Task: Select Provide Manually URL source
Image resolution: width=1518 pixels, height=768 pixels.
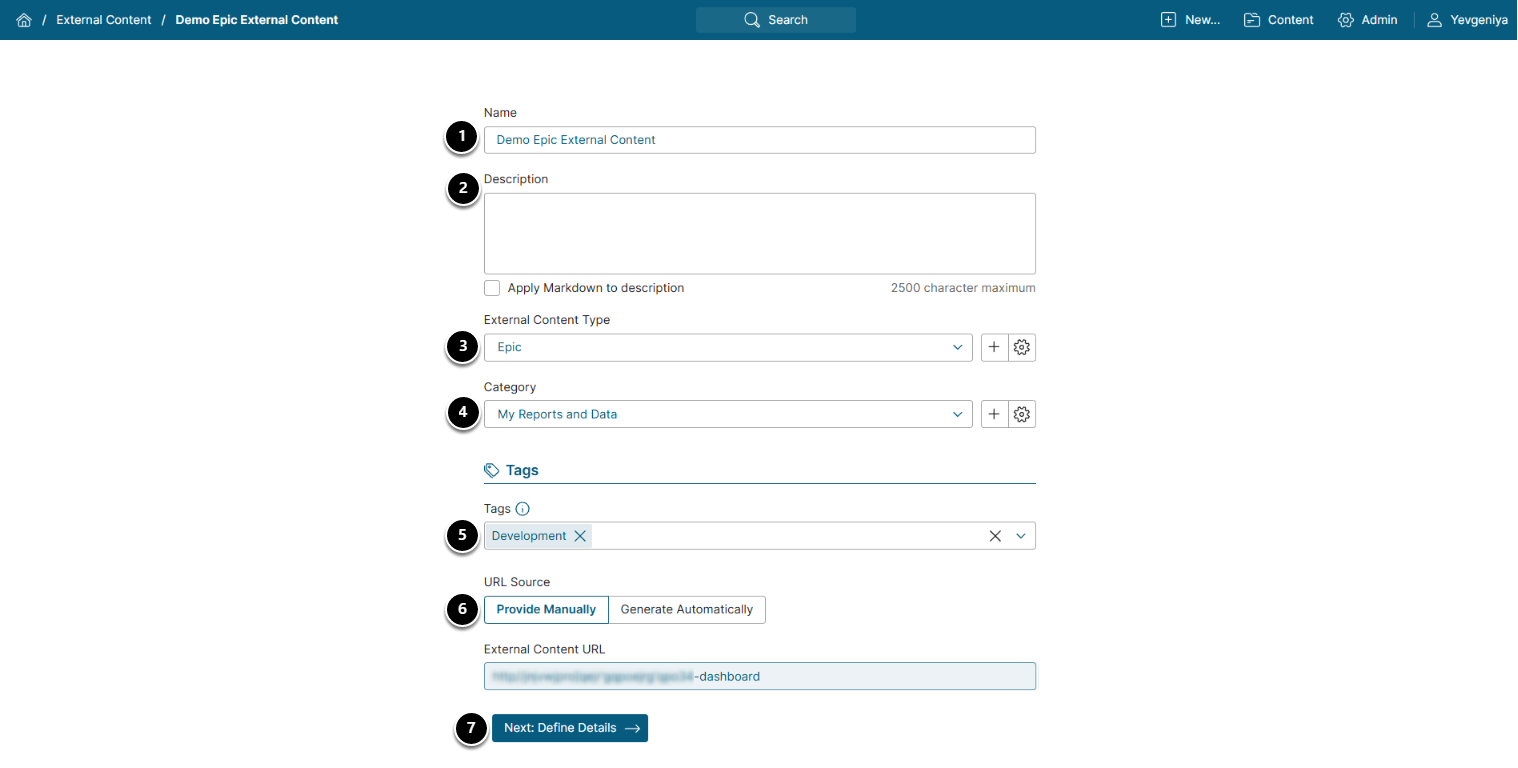Action: 546,609
